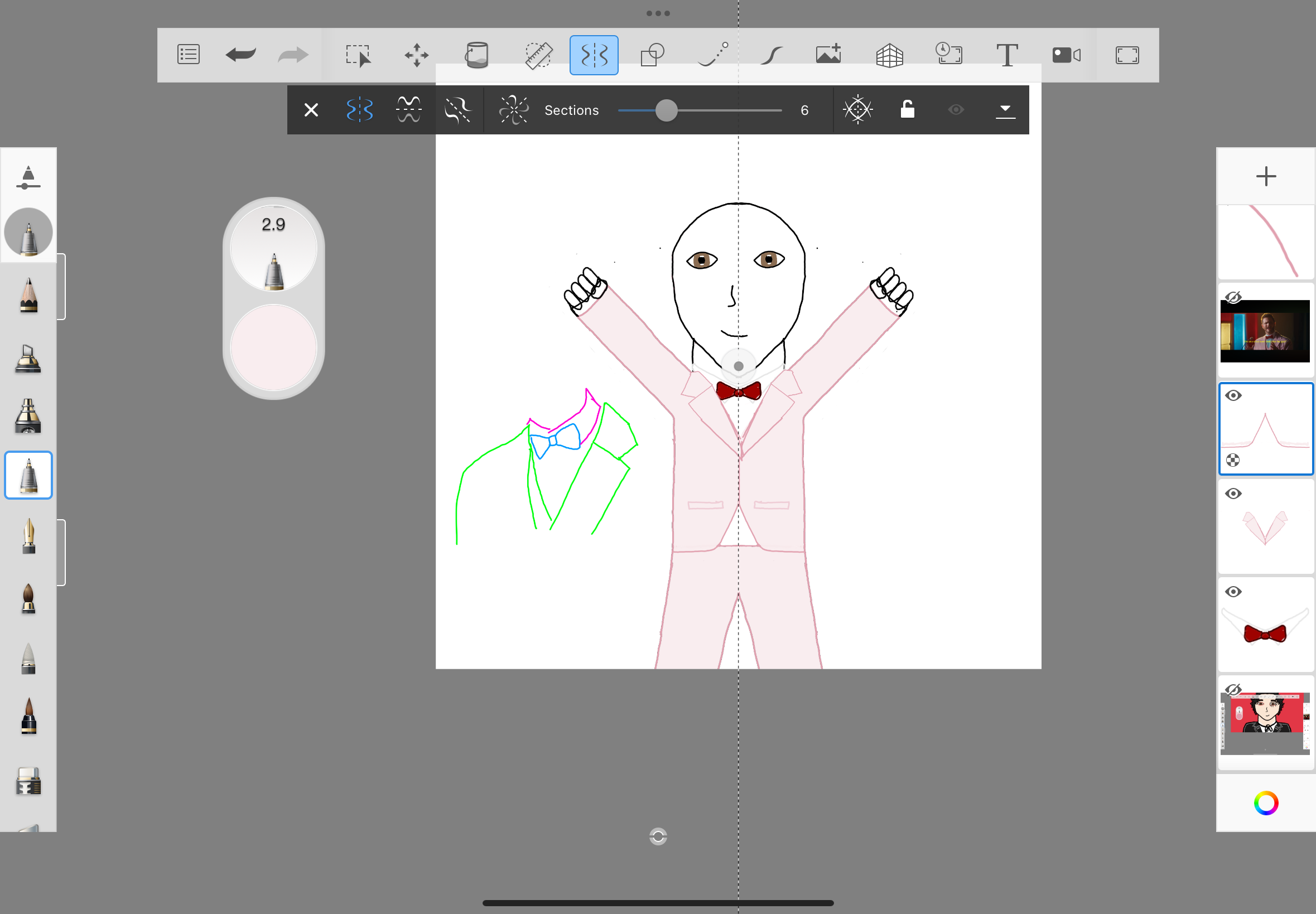Open the Ruler guide tool

538,56
